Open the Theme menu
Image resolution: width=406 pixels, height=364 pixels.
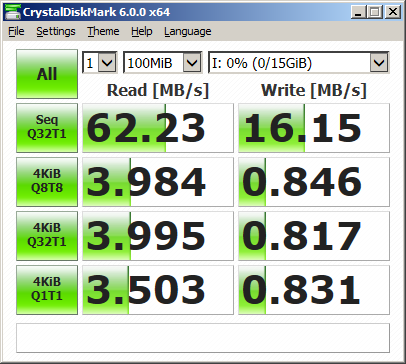point(103,31)
